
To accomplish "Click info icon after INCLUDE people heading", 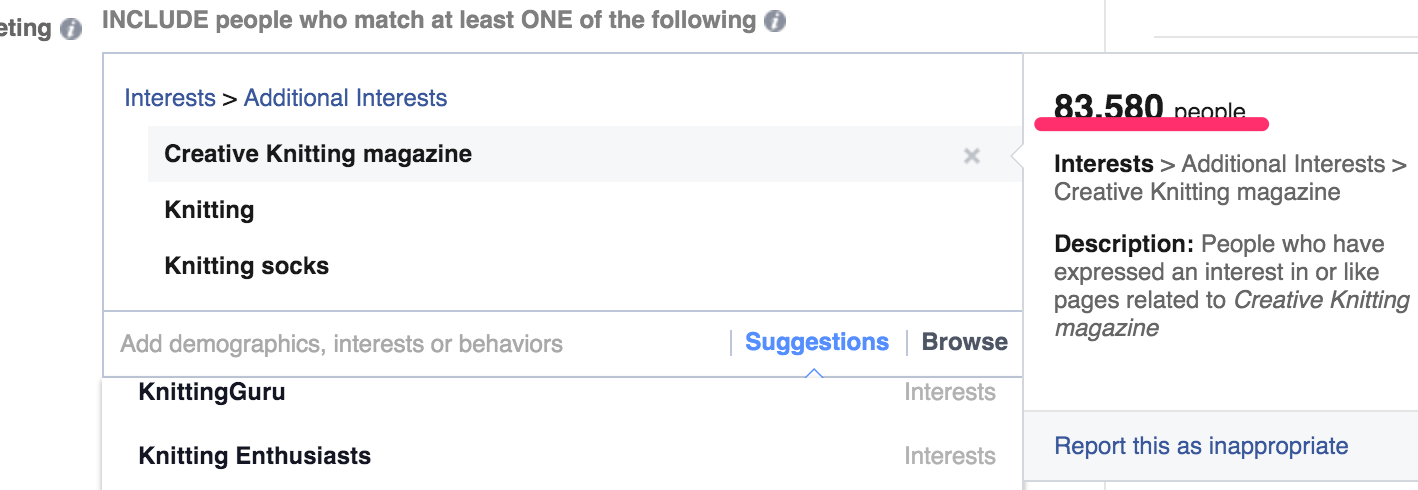I will pyautogui.click(x=774, y=21).
